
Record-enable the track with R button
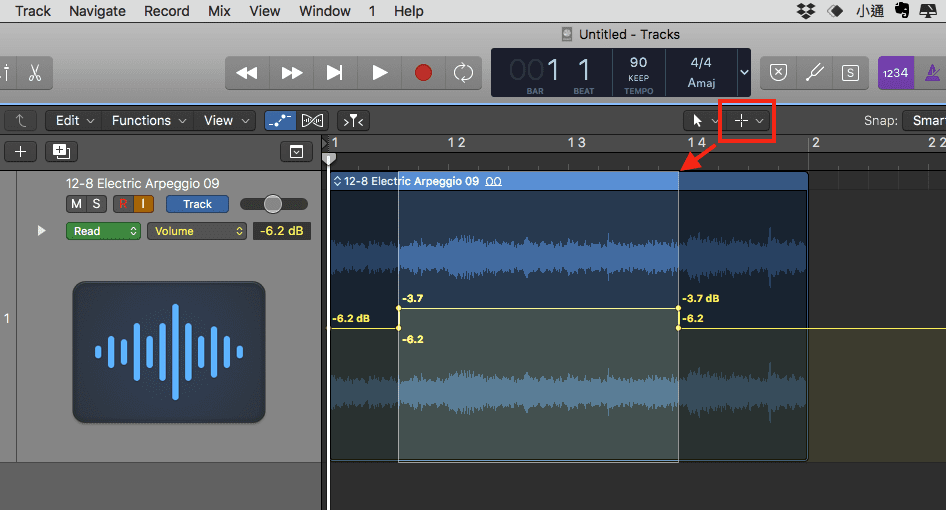tap(123, 204)
